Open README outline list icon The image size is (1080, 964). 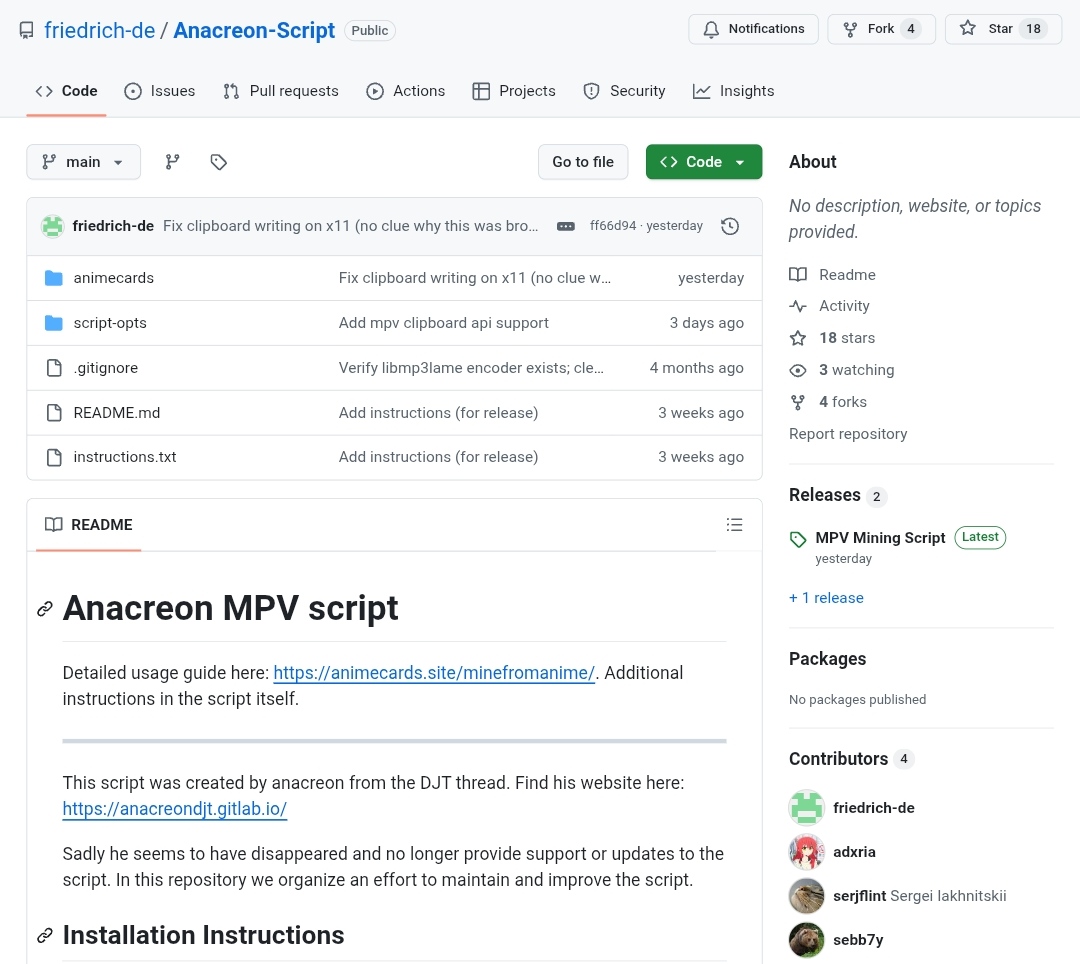point(734,525)
